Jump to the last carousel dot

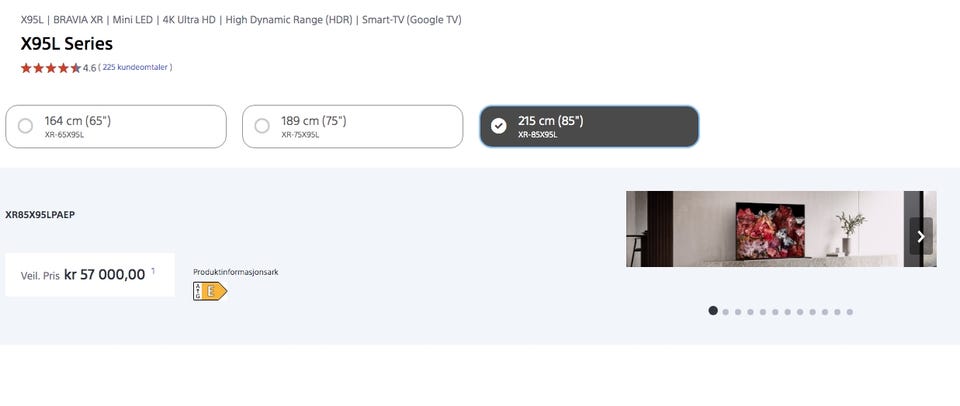point(849,312)
